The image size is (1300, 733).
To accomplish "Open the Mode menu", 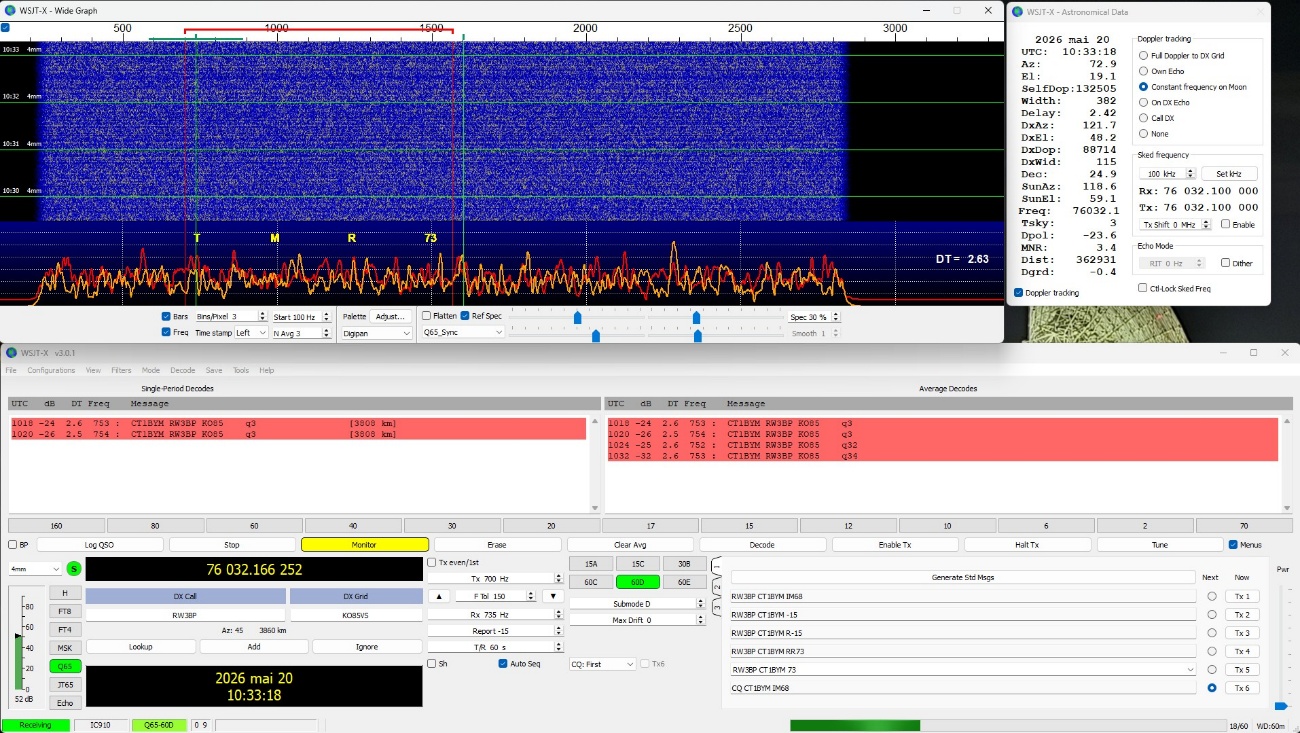I will click(151, 370).
